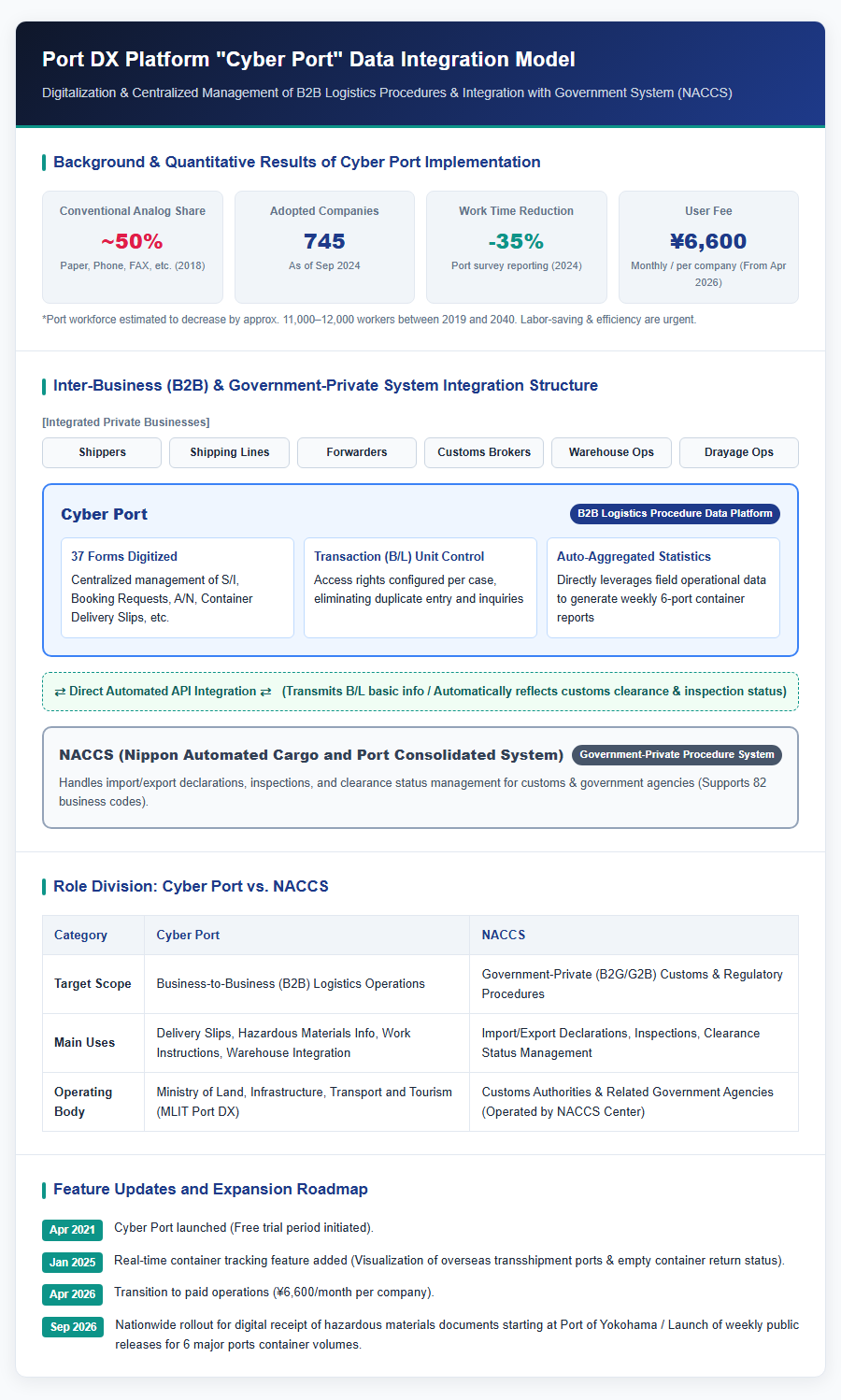The width and height of the screenshot is (841, 1400).
Task: Click the Forwarders chip
Action: tap(357, 452)
